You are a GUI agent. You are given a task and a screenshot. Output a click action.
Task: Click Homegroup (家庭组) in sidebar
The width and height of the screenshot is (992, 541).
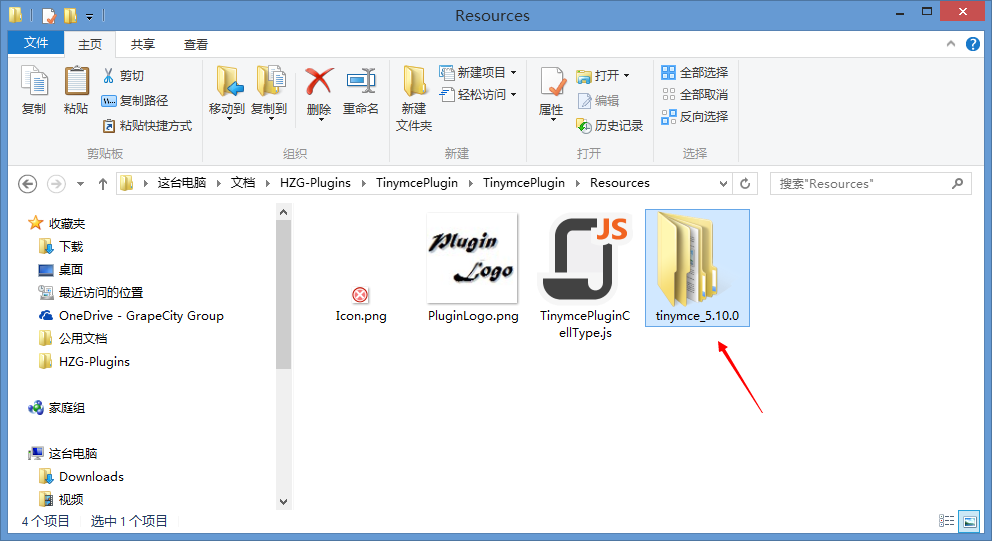(x=57, y=407)
